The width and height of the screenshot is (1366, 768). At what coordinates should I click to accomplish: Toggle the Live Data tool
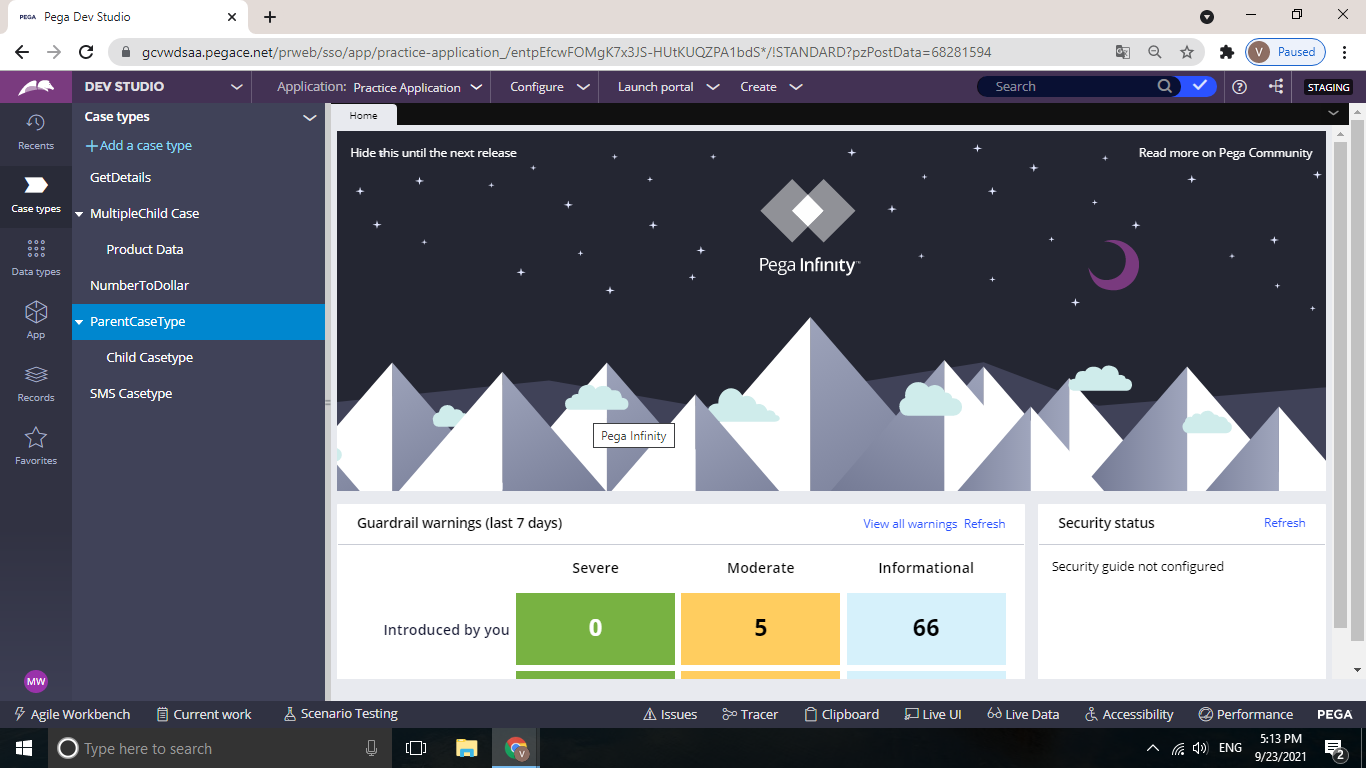click(x=1023, y=714)
